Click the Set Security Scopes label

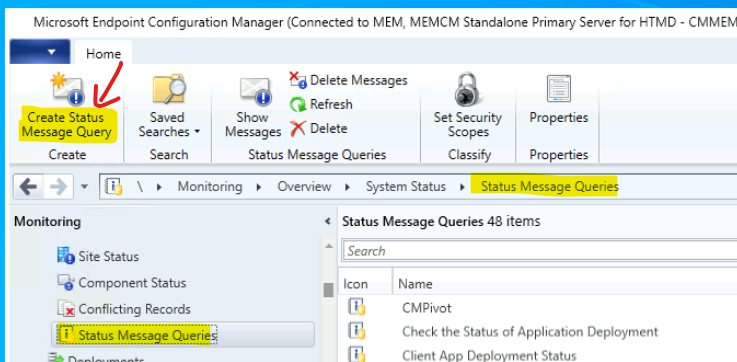(x=468, y=125)
